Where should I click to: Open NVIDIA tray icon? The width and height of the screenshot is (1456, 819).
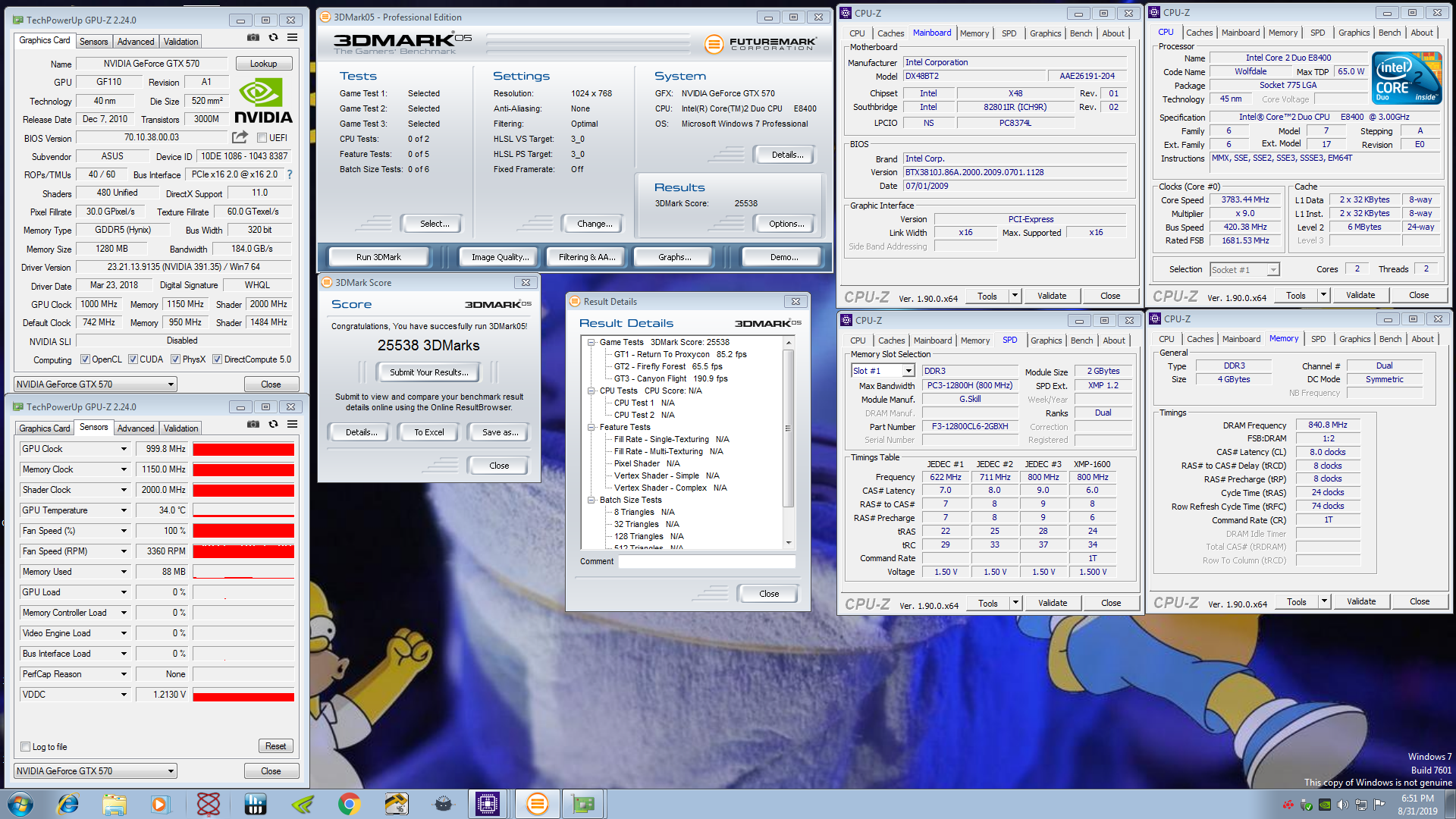point(1324,805)
